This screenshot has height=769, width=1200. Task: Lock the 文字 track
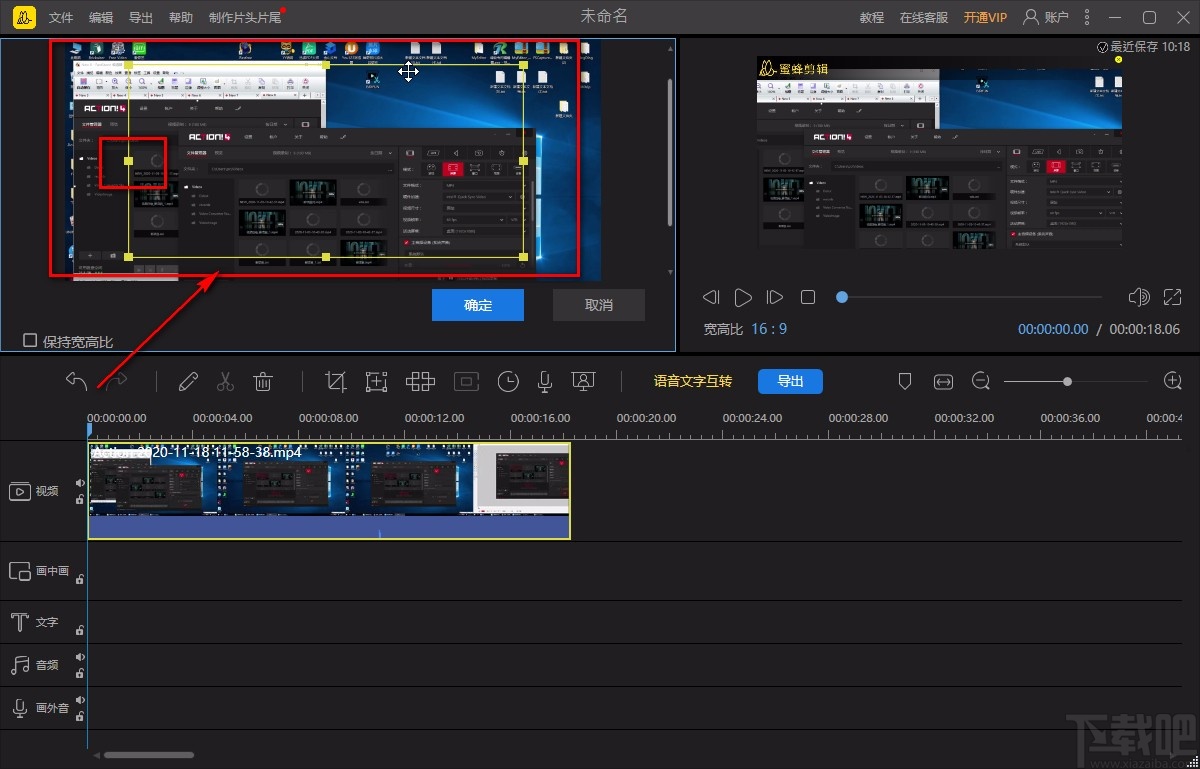coord(80,629)
